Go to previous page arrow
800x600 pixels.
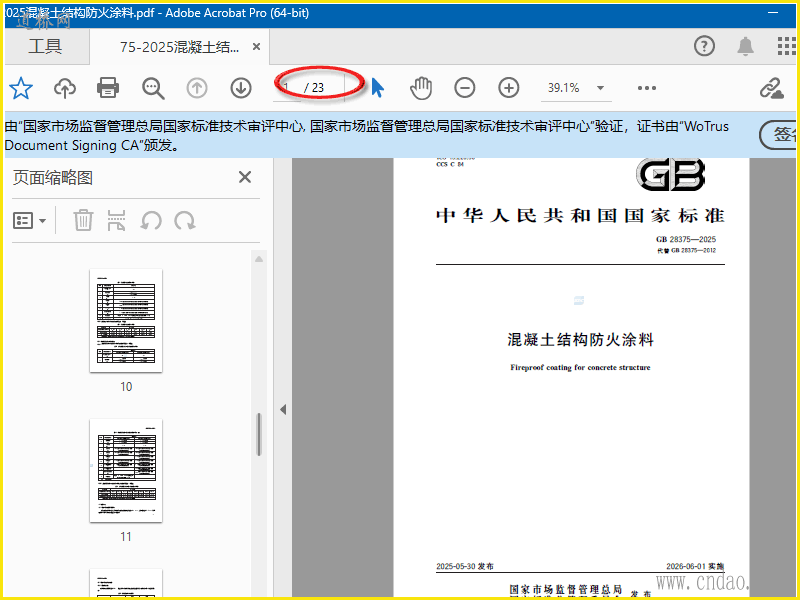coord(196,88)
